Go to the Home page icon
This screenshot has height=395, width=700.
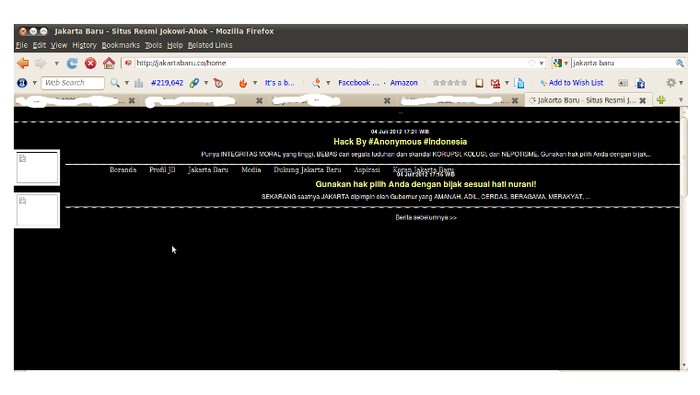pos(109,63)
